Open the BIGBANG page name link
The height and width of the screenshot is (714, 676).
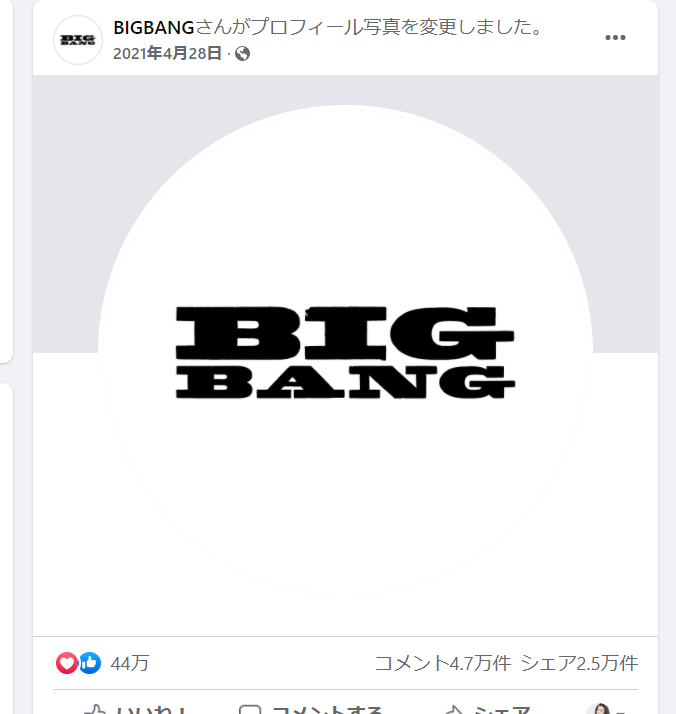pyautogui.click(x=153, y=28)
